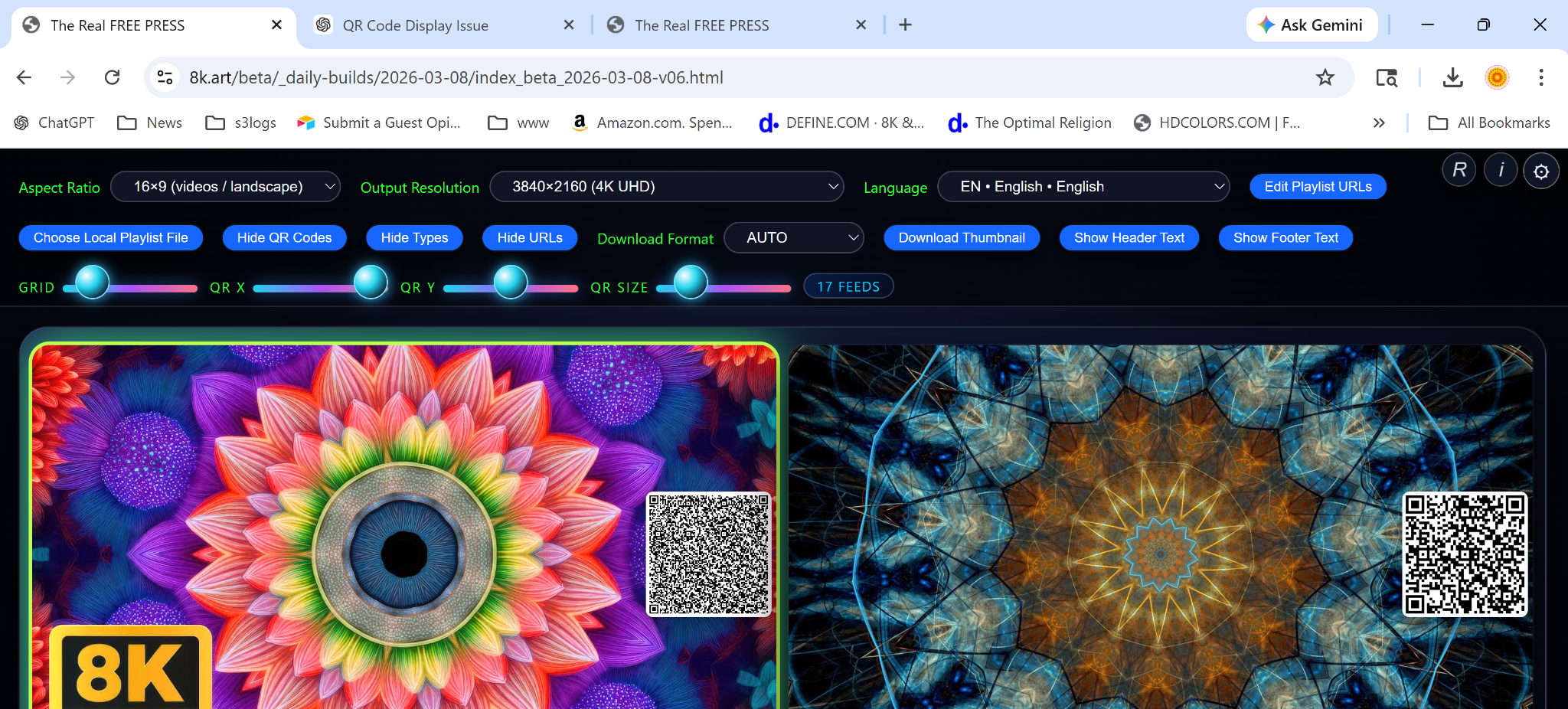
Task: Reload the page with the refresh icon
Action: pos(113,77)
